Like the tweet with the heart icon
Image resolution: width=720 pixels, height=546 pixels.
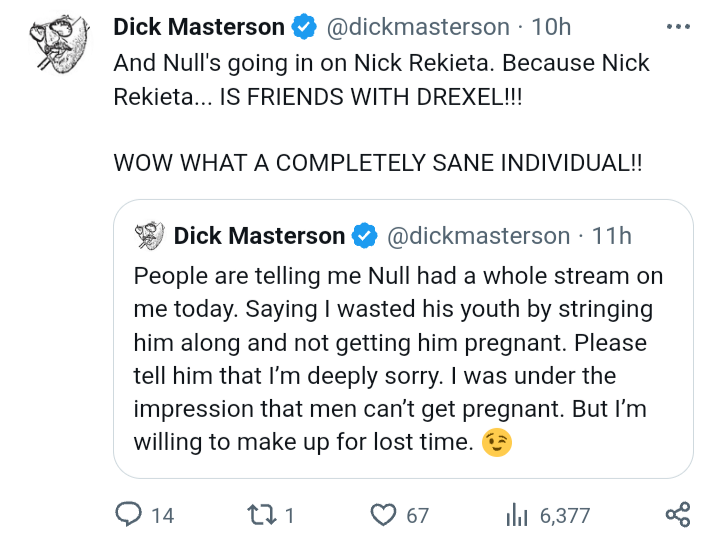[384, 514]
